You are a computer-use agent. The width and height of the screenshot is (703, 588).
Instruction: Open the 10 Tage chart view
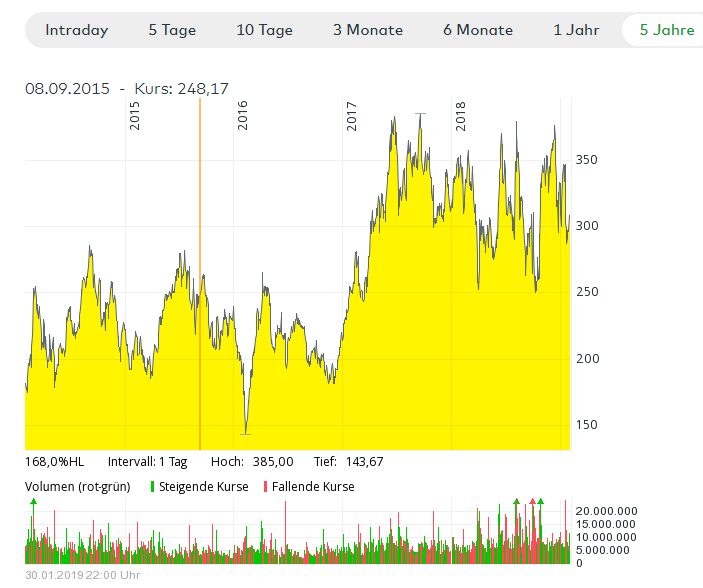264,30
